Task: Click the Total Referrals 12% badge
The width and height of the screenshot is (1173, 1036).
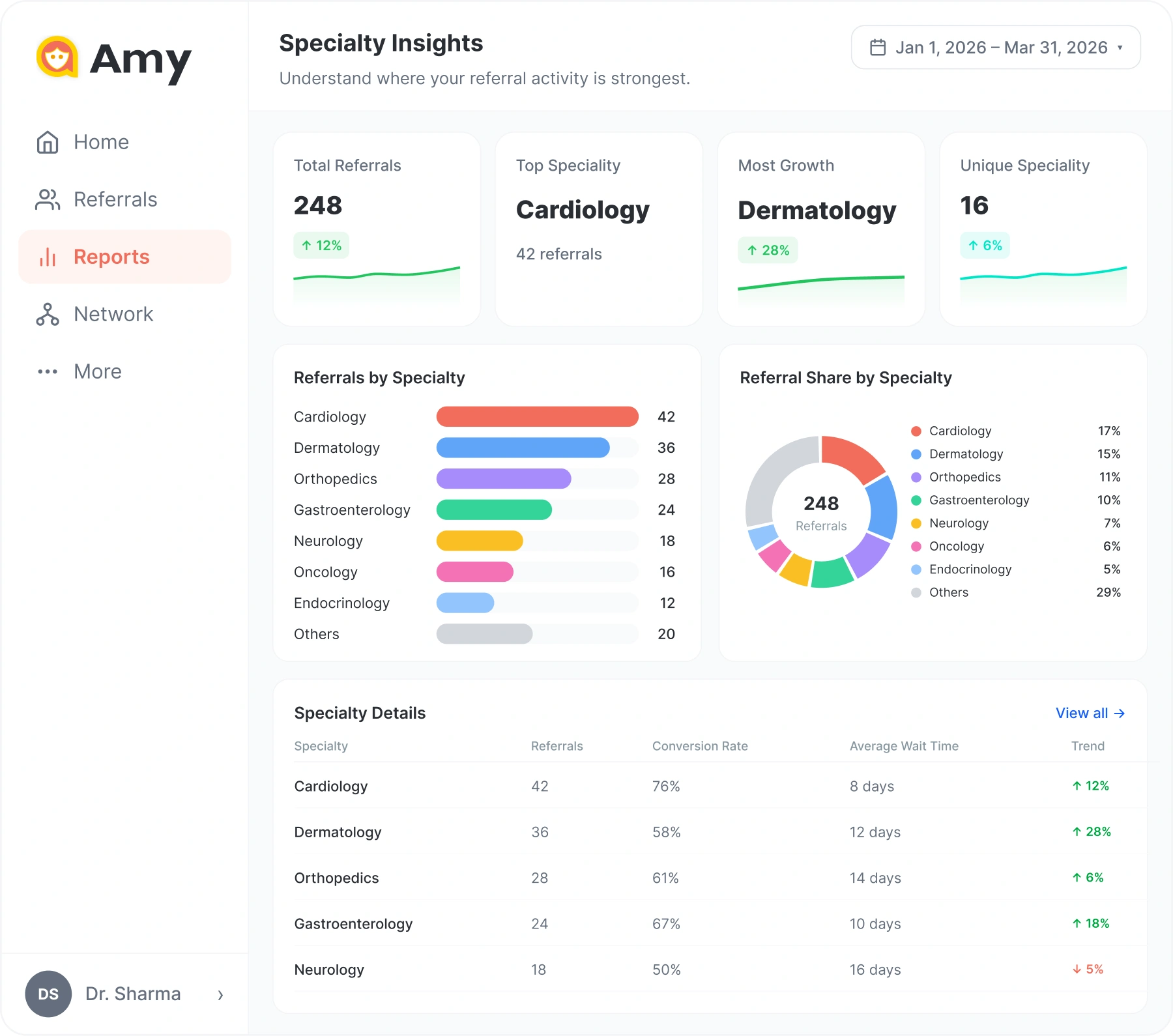Action: click(321, 246)
